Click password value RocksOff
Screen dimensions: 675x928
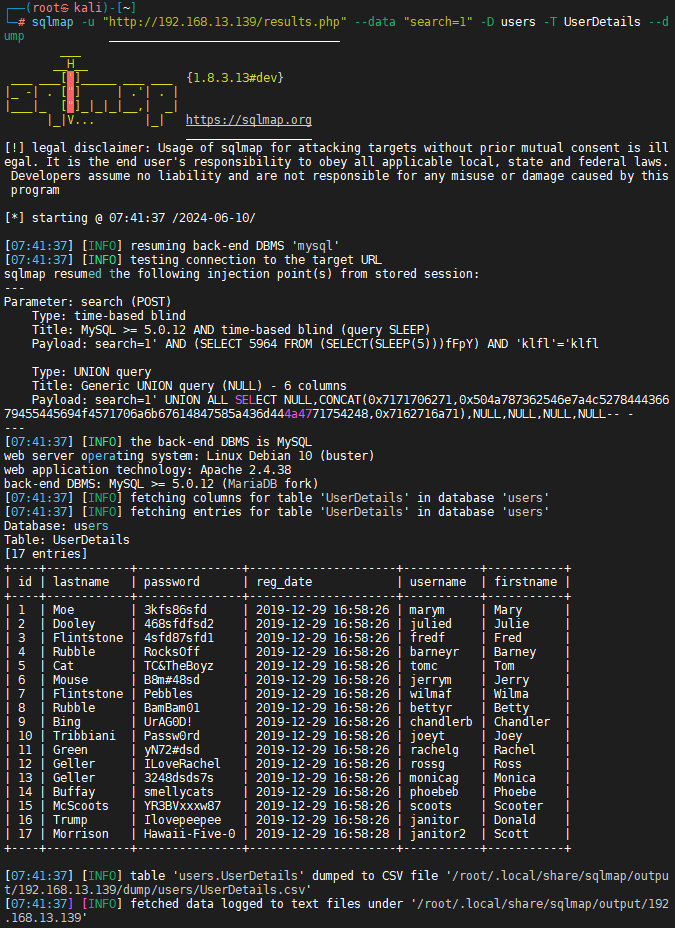tap(172, 652)
